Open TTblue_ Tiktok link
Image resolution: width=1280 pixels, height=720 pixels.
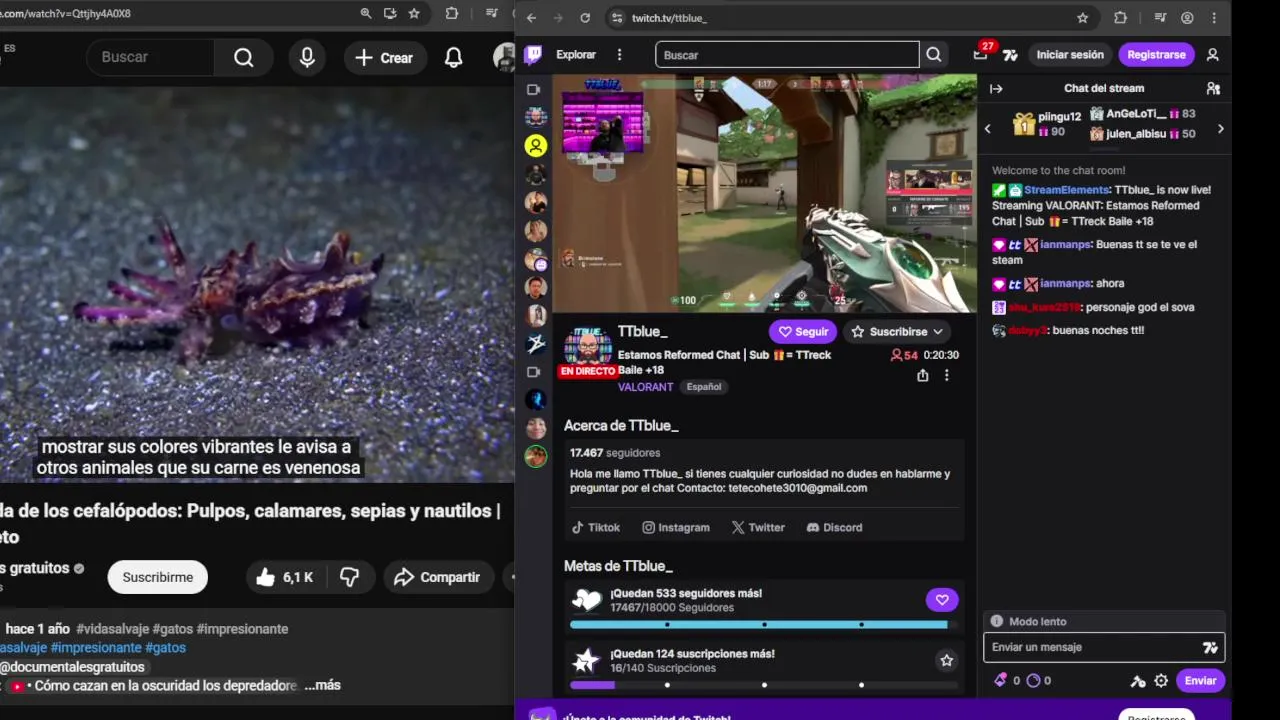(x=596, y=527)
